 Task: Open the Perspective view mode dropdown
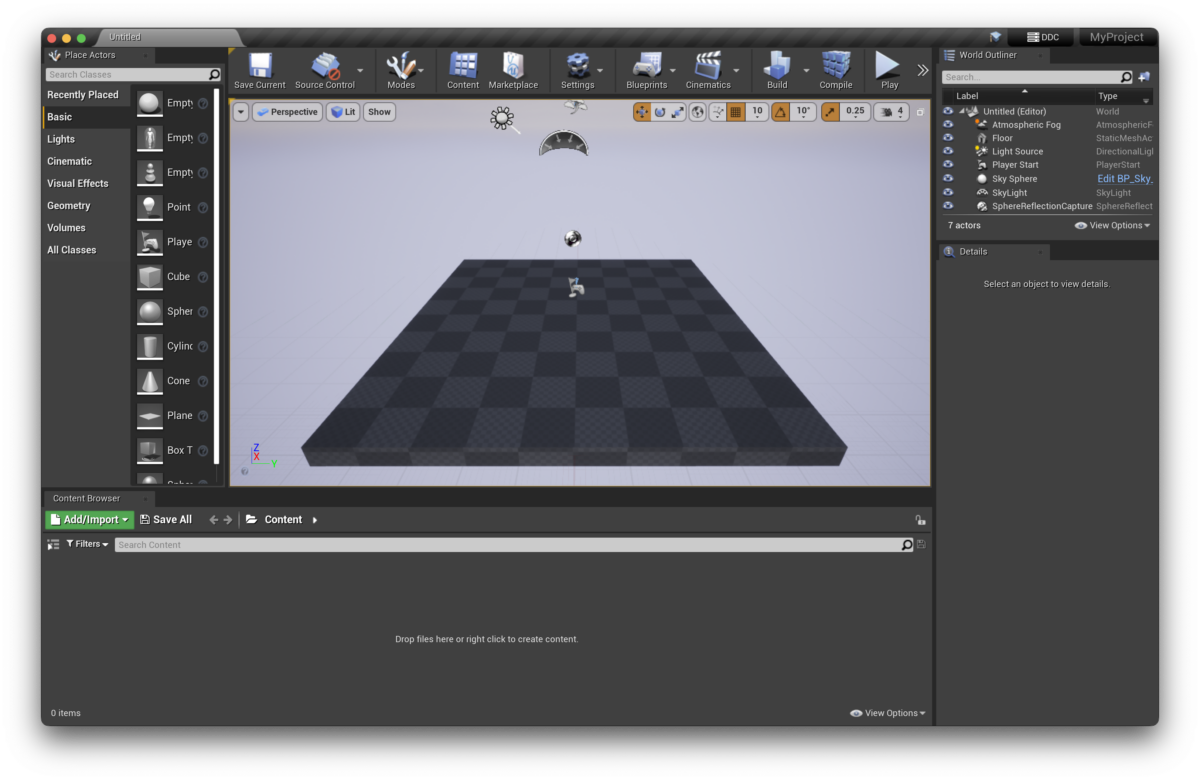pos(287,112)
